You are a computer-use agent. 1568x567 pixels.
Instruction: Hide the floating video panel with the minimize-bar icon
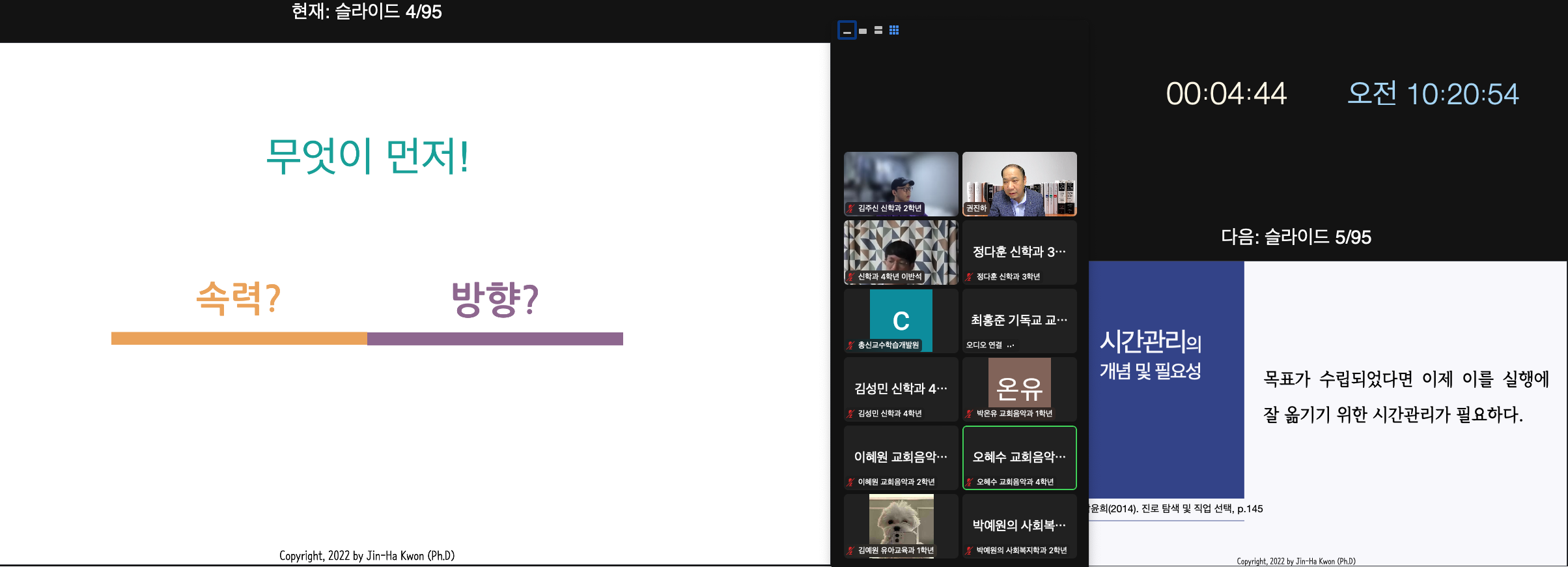847,31
